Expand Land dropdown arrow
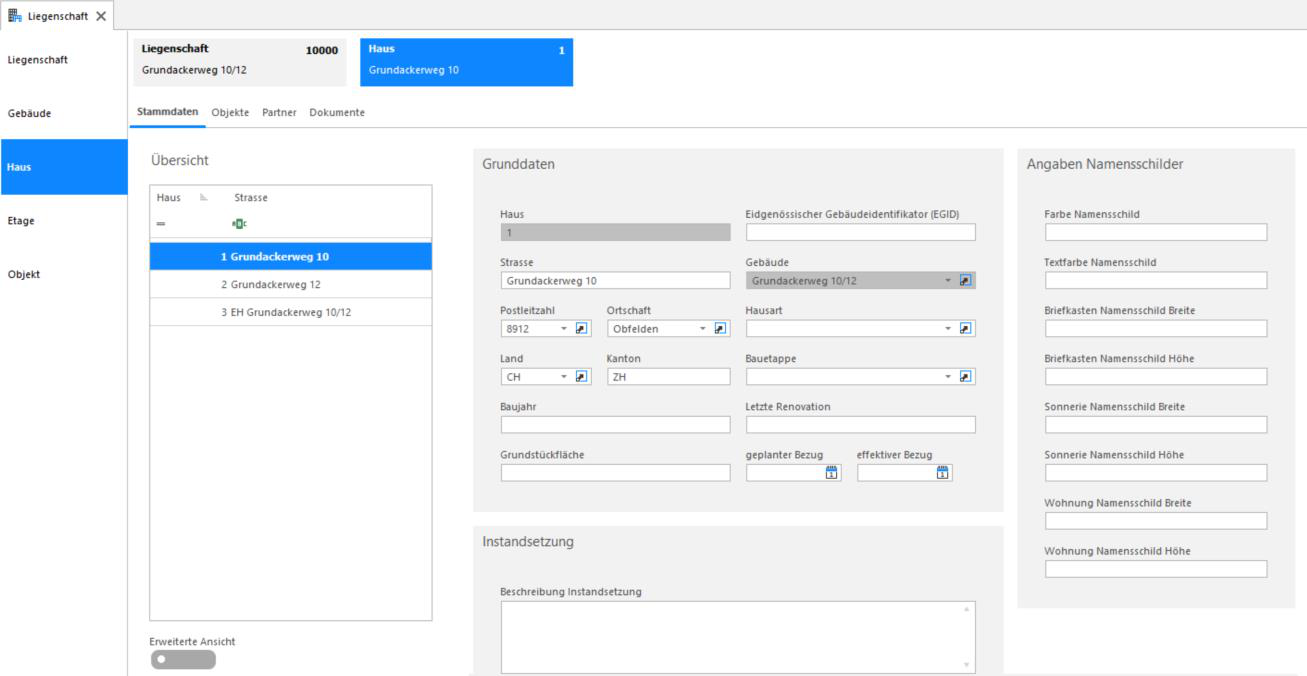The height and width of the screenshot is (676, 1307). [x=563, y=376]
